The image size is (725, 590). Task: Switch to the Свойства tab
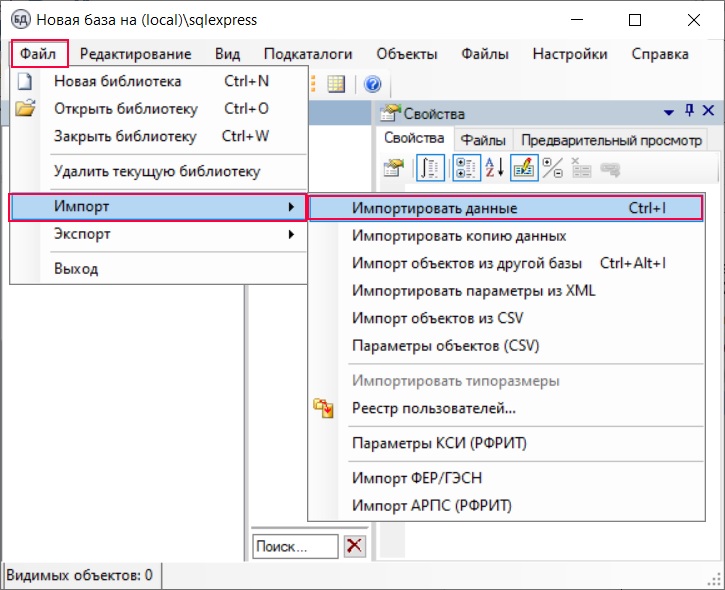414,138
